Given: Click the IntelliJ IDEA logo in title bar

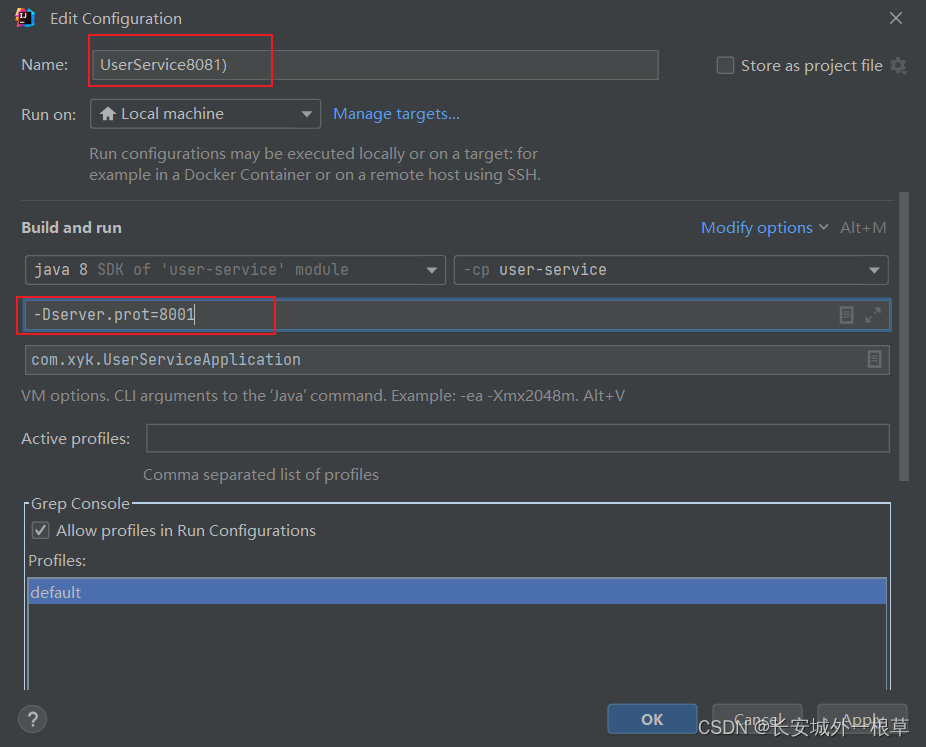Looking at the screenshot, I should coord(25,18).
